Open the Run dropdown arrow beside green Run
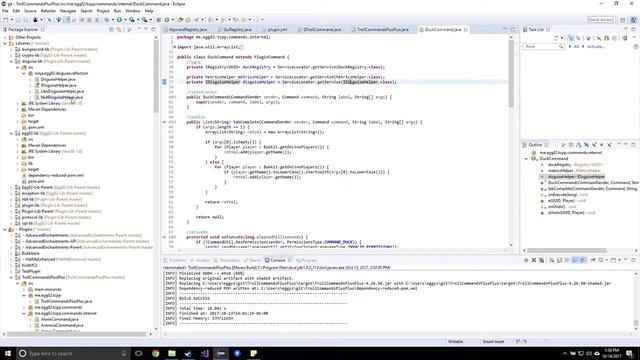640x360 pixels. (x=125, y=20)
